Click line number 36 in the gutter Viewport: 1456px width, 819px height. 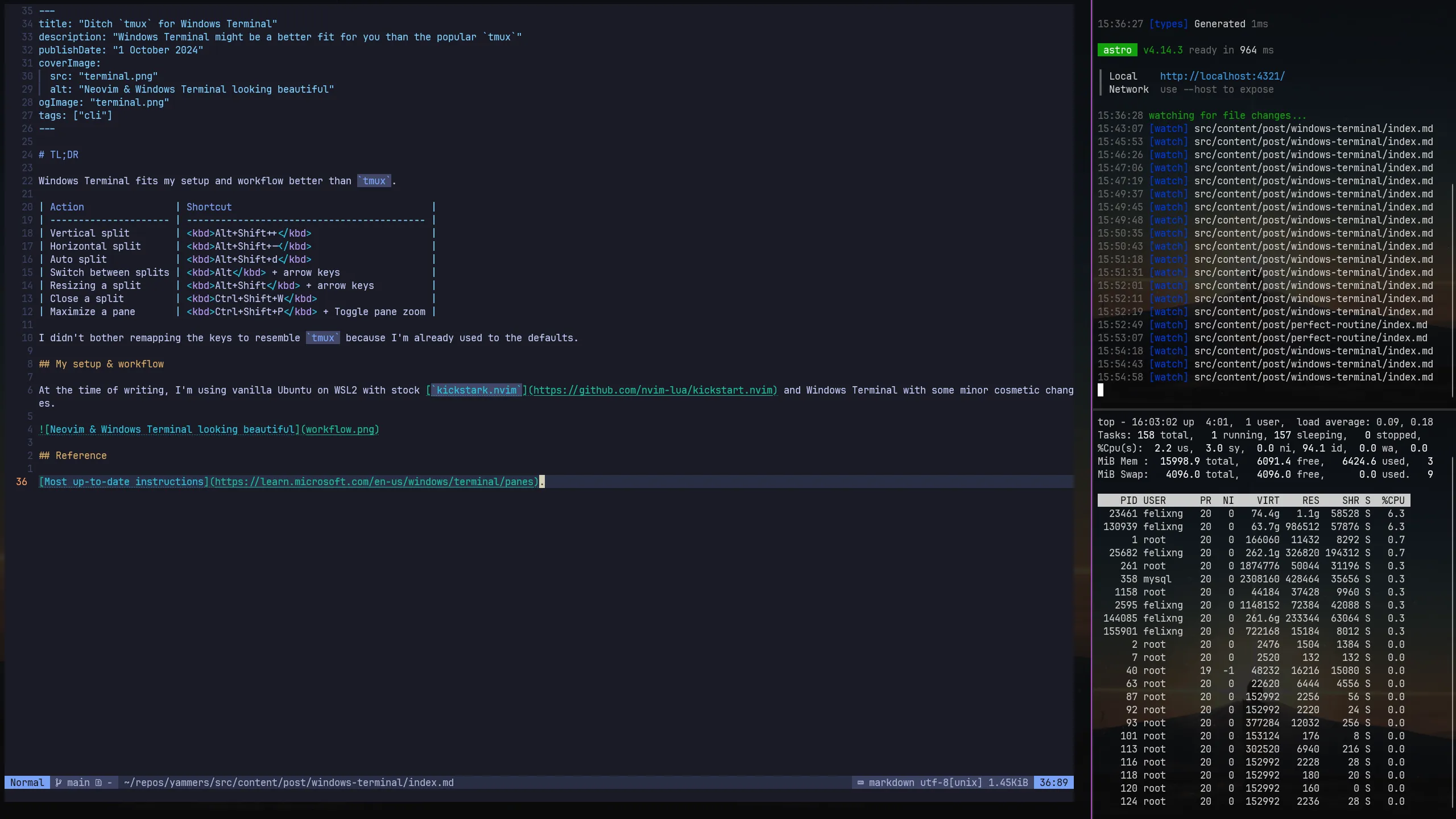(x=22, y=482)
